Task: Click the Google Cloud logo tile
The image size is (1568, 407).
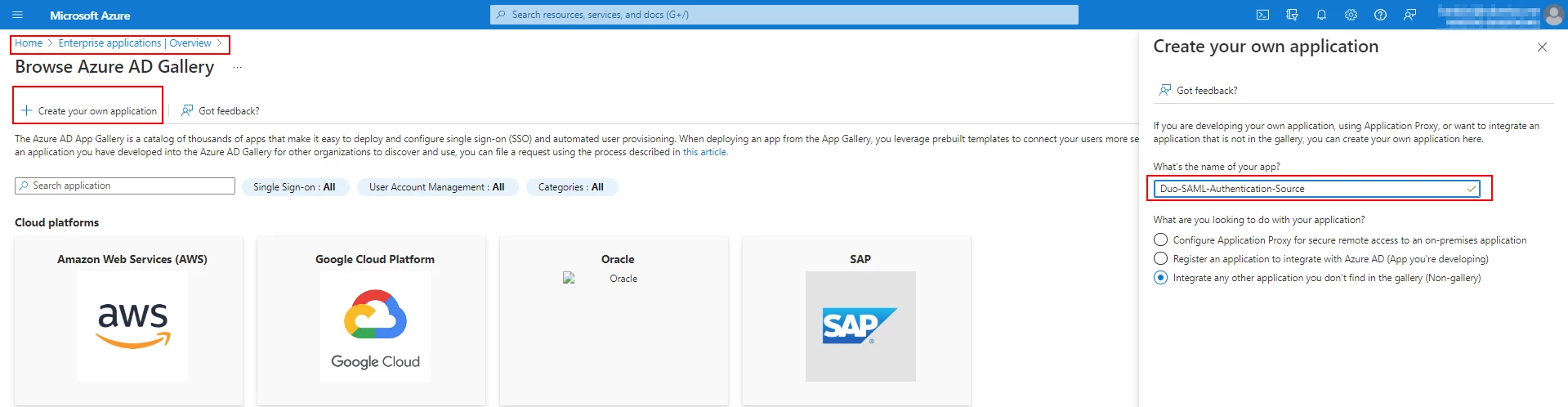Action: tap(375, 326)
